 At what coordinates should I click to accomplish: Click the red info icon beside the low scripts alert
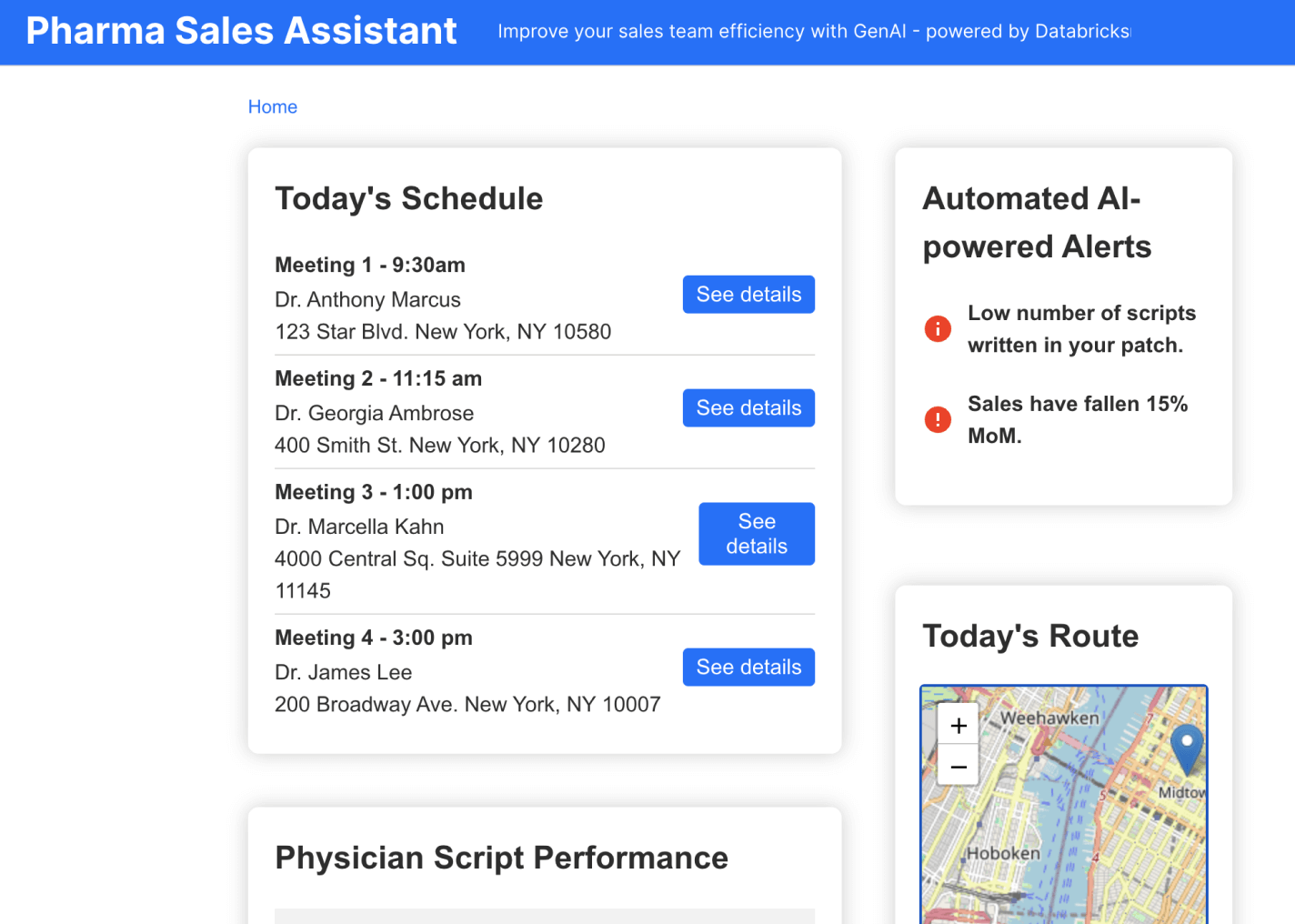click(938, 328)
